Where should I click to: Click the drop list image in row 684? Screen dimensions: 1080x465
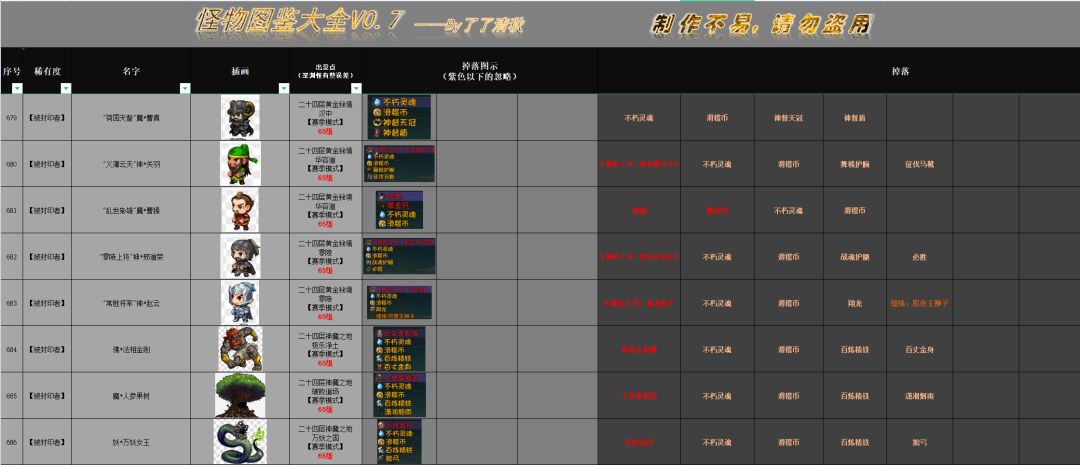(x=399, y=349)
